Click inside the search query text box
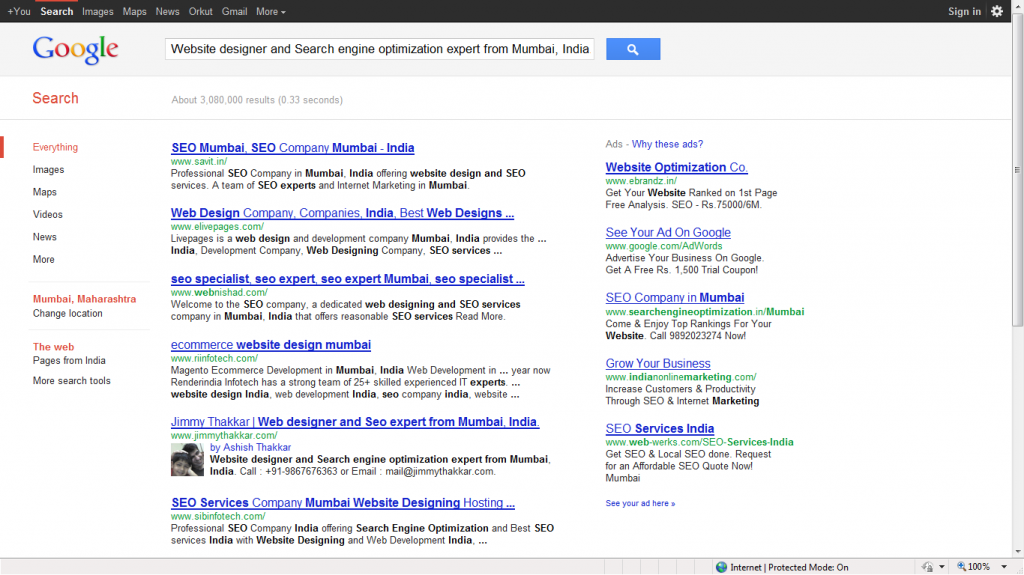 point(380,49)
